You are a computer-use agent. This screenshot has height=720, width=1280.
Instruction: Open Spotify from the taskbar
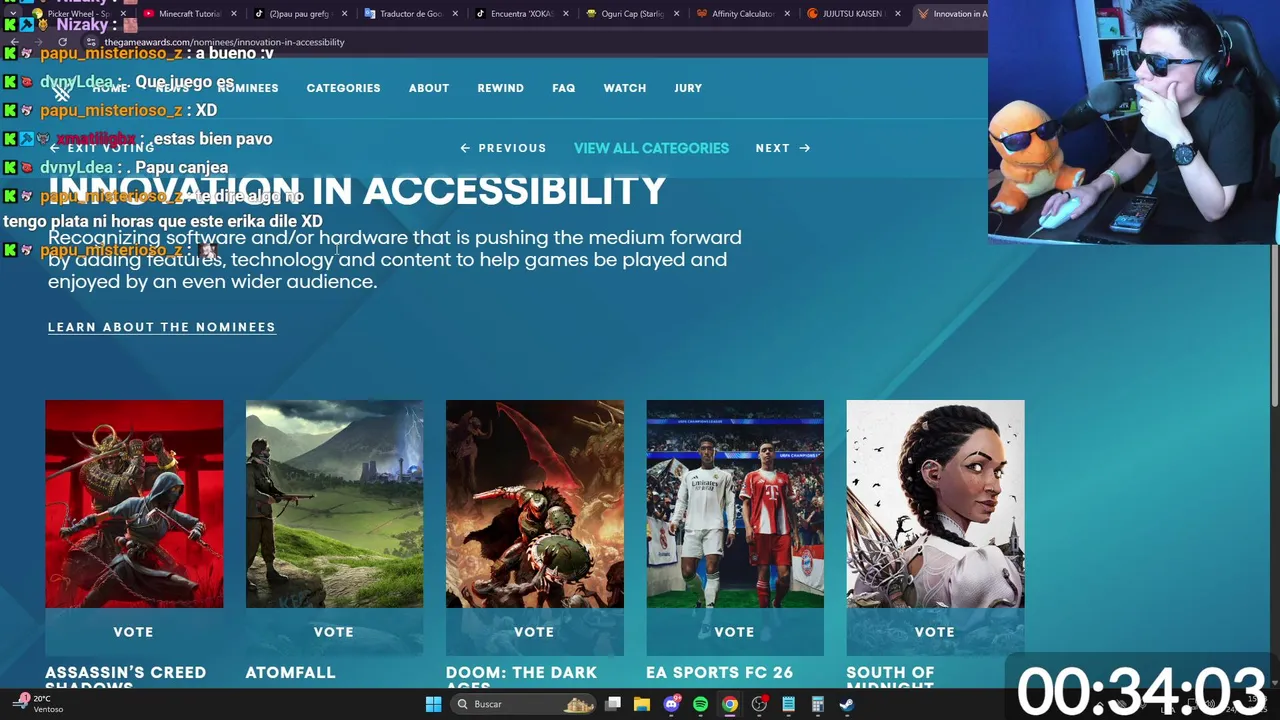coord(700,704)
